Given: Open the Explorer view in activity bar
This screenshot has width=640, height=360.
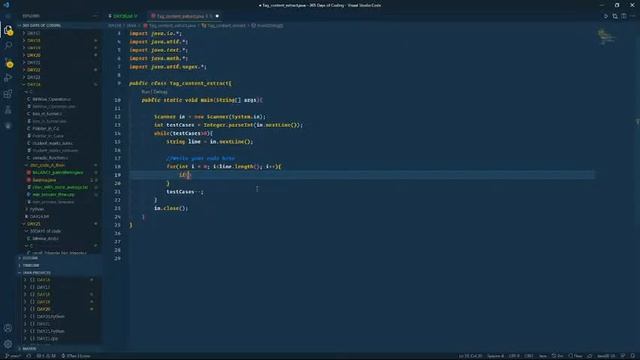Looking at the screenshot, I should pos(8,30).
